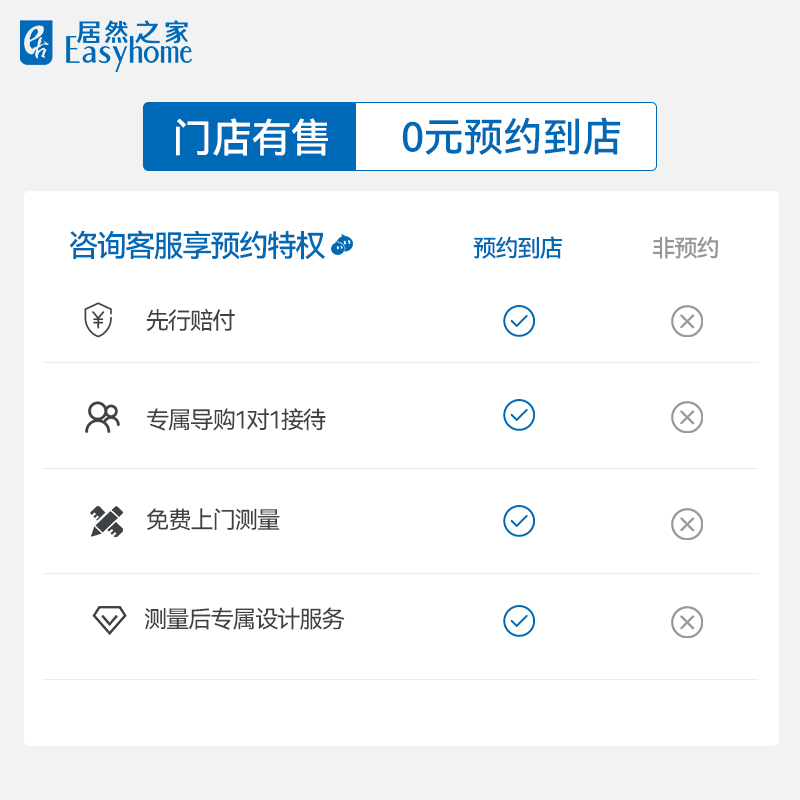
Task: Select the 门店有售 tab
Action: (x=250, y=137)
